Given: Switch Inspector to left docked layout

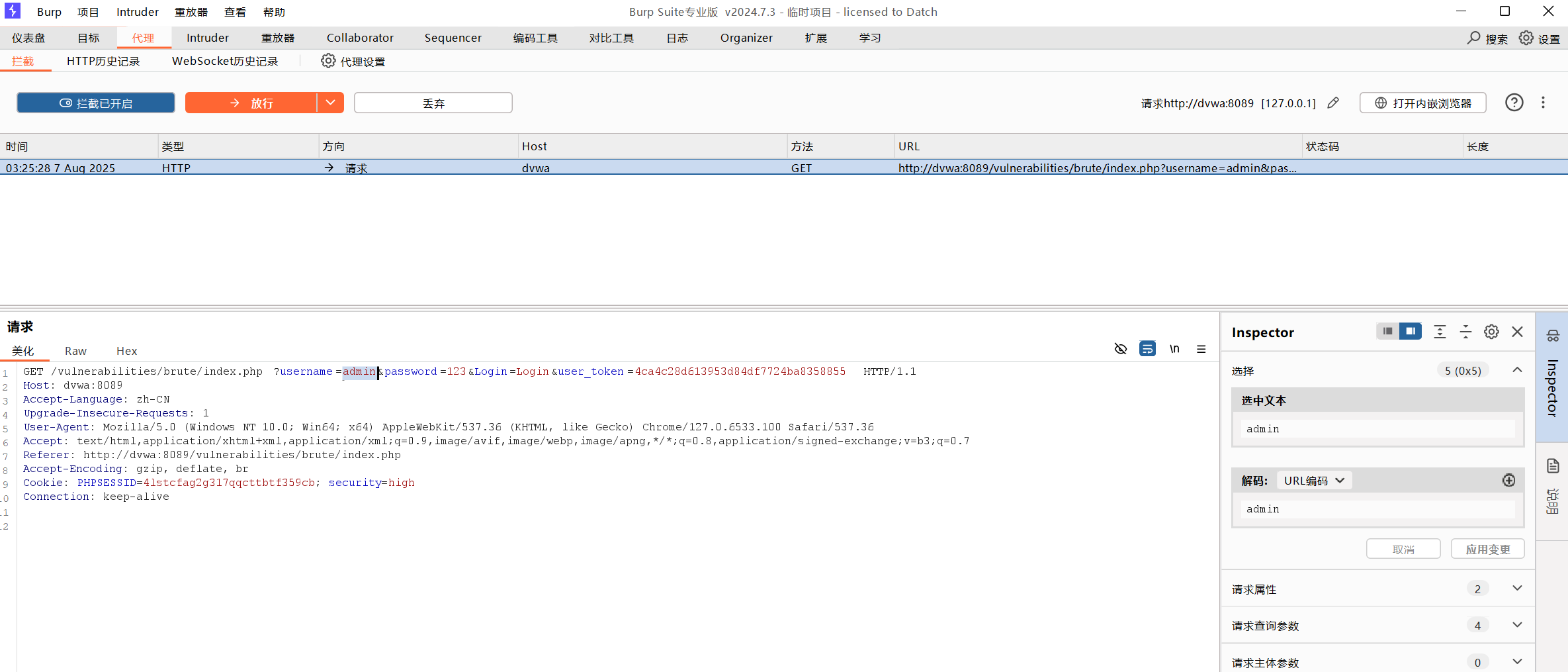Looking at the screenshot, I should 1387,331.
